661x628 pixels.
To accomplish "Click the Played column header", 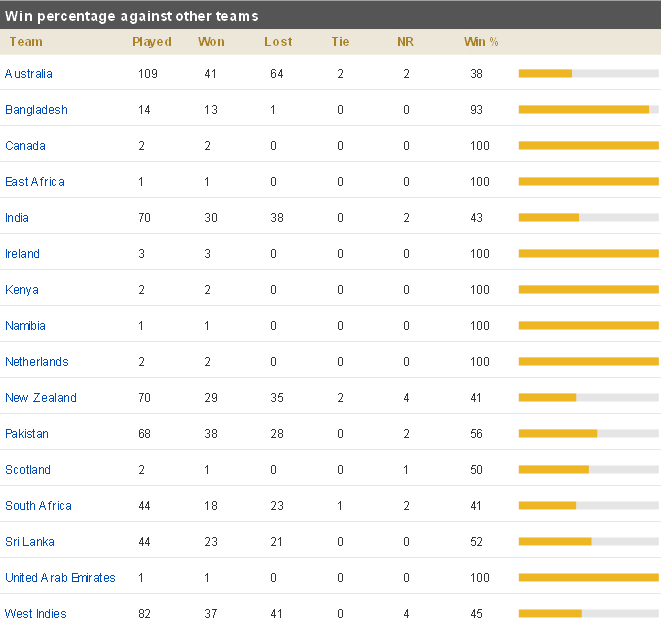I will point(152,42).
